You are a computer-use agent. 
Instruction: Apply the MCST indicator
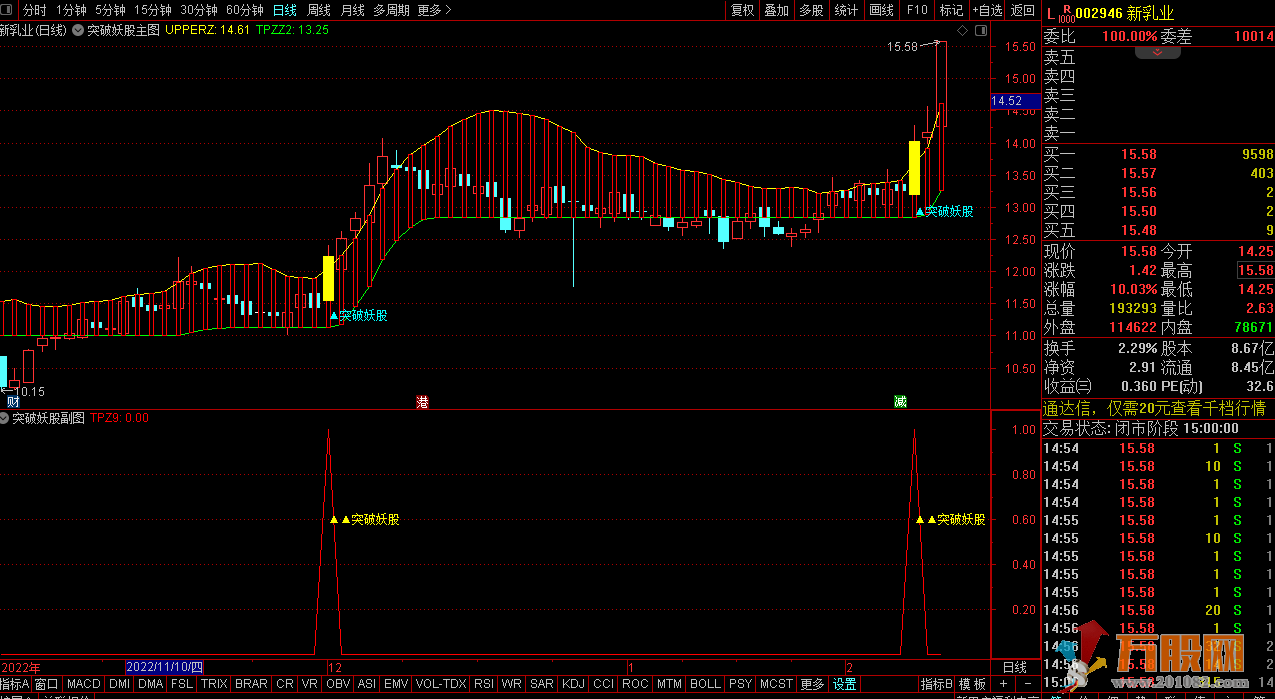[776, 684]
